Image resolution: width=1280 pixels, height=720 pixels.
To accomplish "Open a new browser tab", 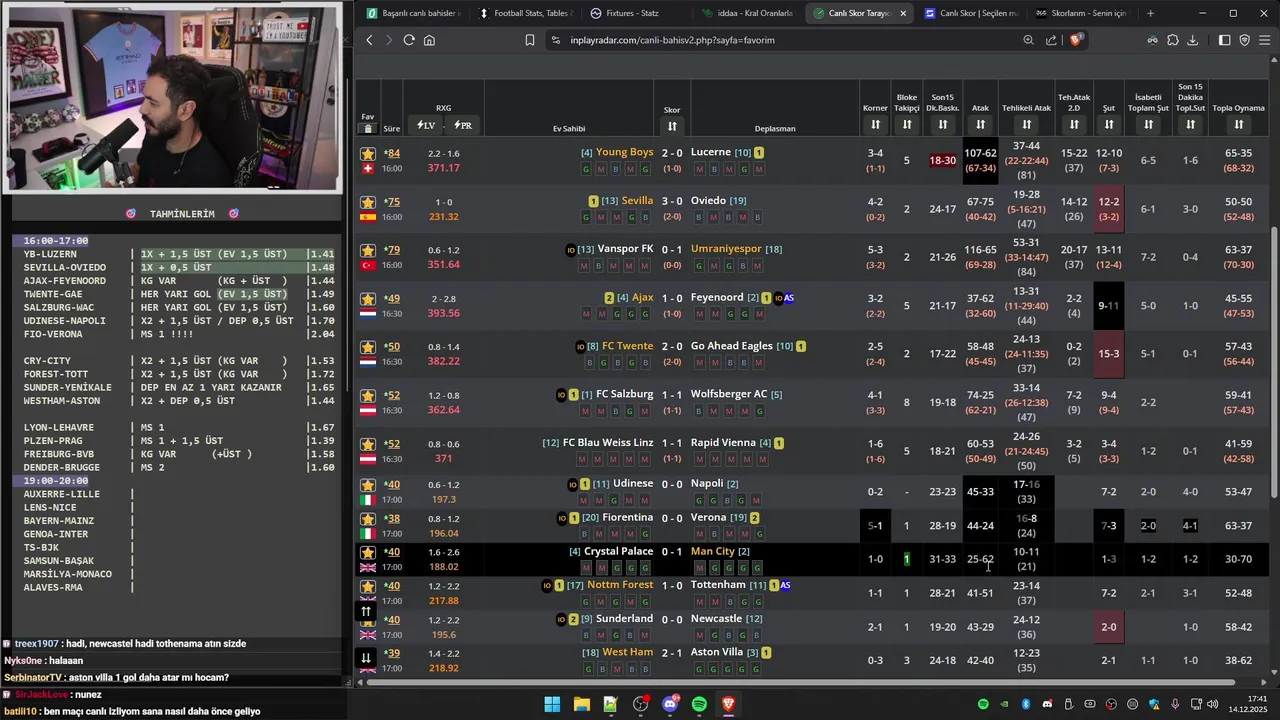I will pos(1150,13).
